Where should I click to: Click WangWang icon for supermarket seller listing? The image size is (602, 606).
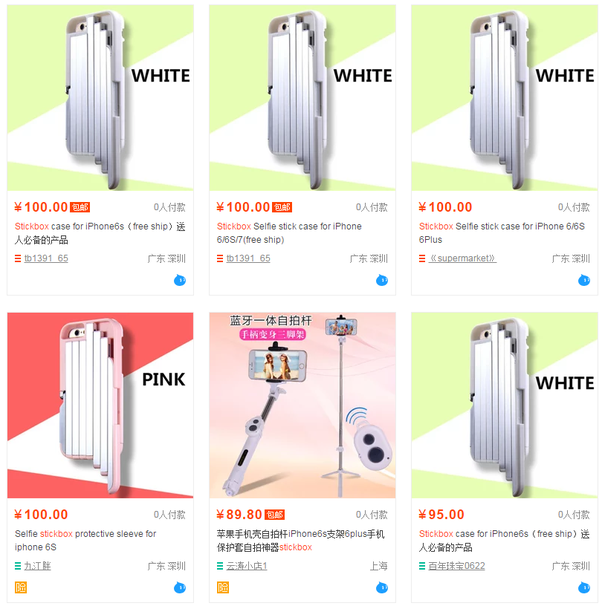pos(584,280)
